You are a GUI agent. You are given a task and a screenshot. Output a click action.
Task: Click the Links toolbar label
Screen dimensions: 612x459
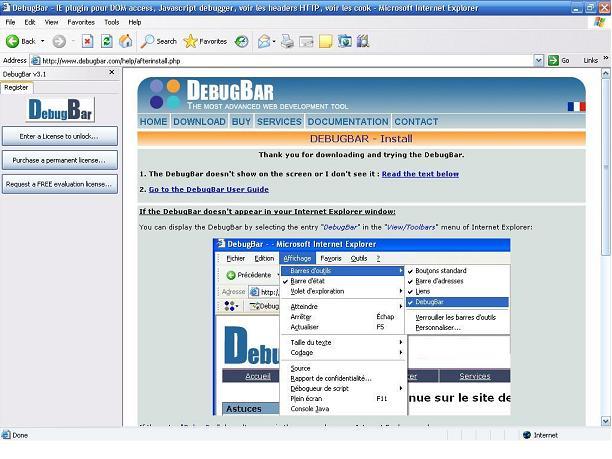tap(591, 60)
